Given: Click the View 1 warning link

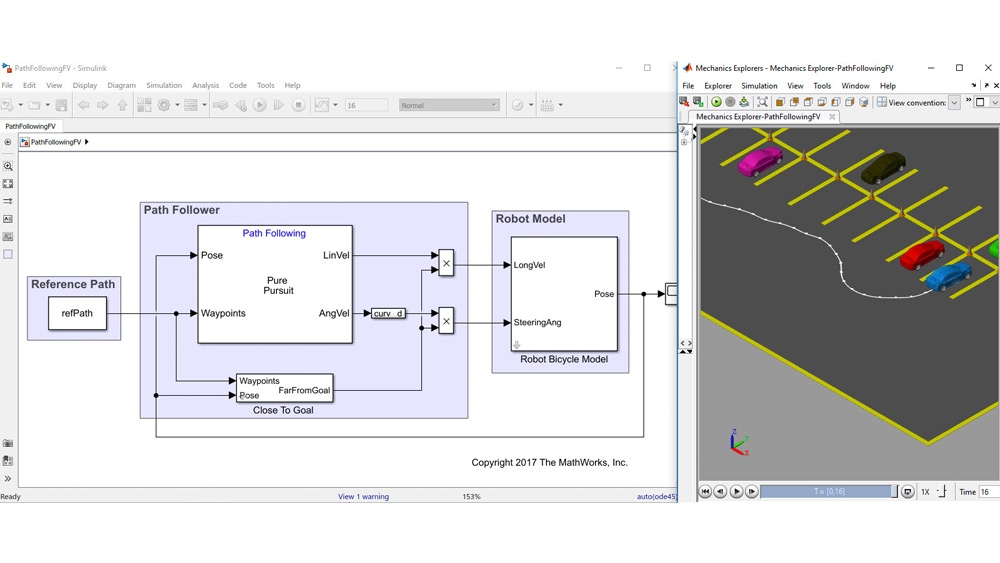Looking at the screenshot, I should click(363, 497).
